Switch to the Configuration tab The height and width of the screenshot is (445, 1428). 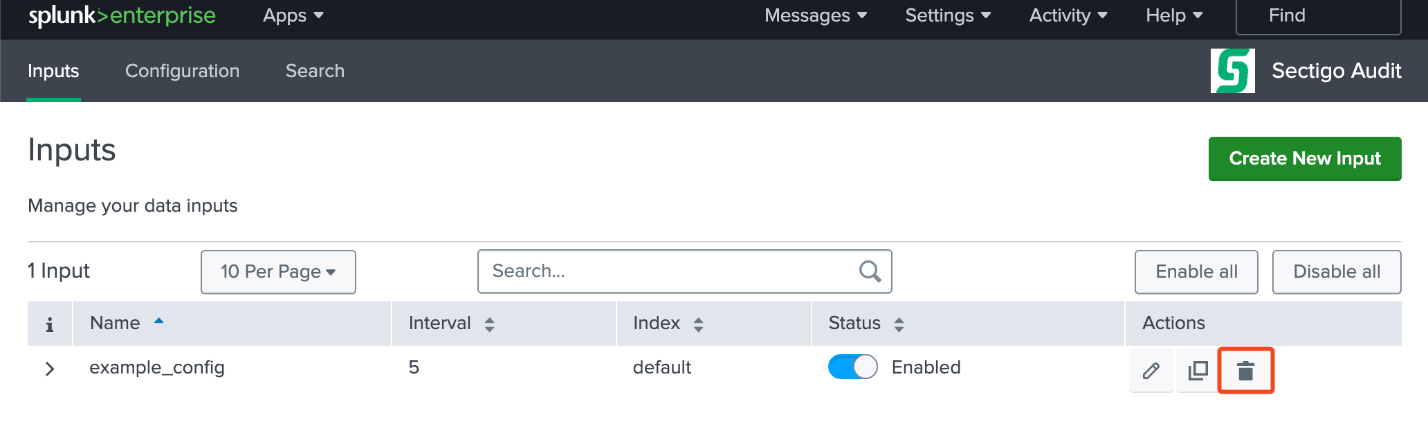tap(182, 71)
